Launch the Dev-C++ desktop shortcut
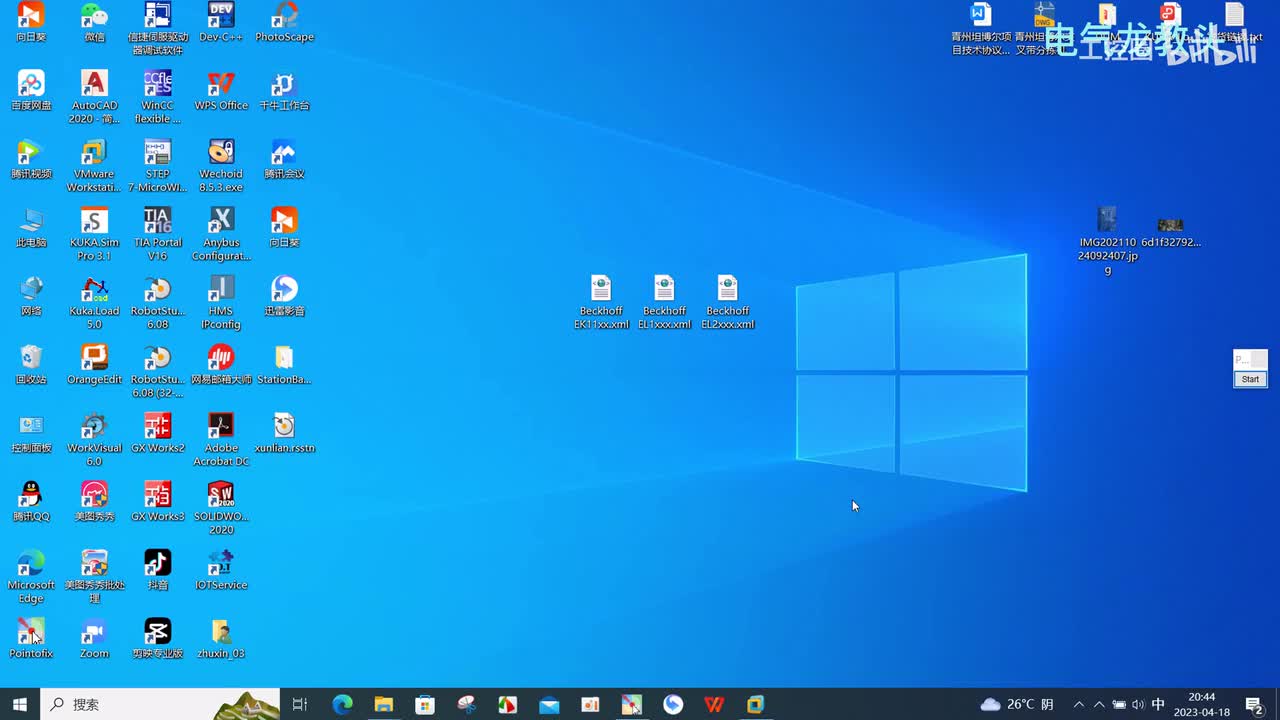Viewport: 1280px width, 720px height. pyautogui.click(x=221, y=22)
